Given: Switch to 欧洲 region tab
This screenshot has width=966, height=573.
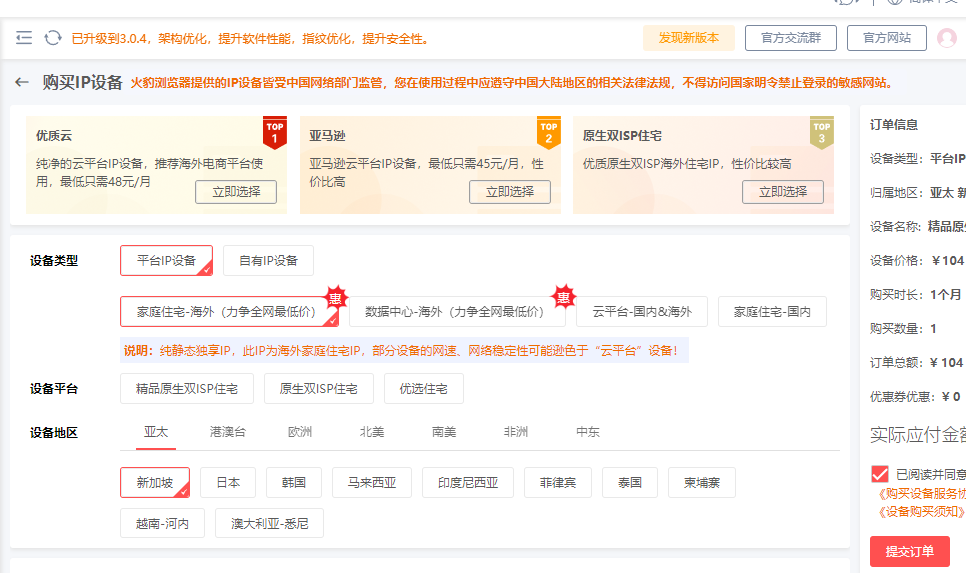Looking at the screenshot, I should click(300, 432).
